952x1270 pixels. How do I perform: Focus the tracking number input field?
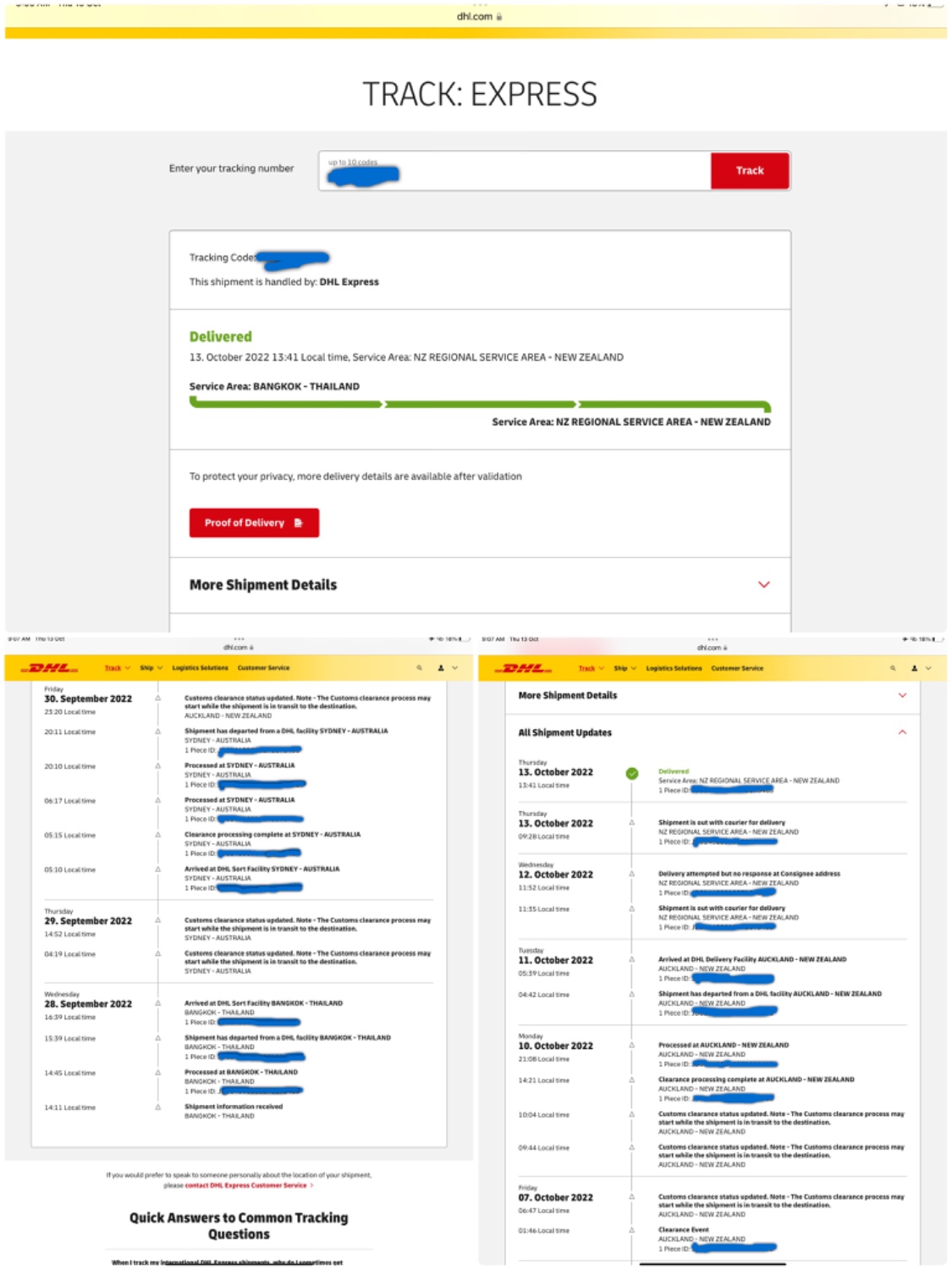click(x=515, y=170)
